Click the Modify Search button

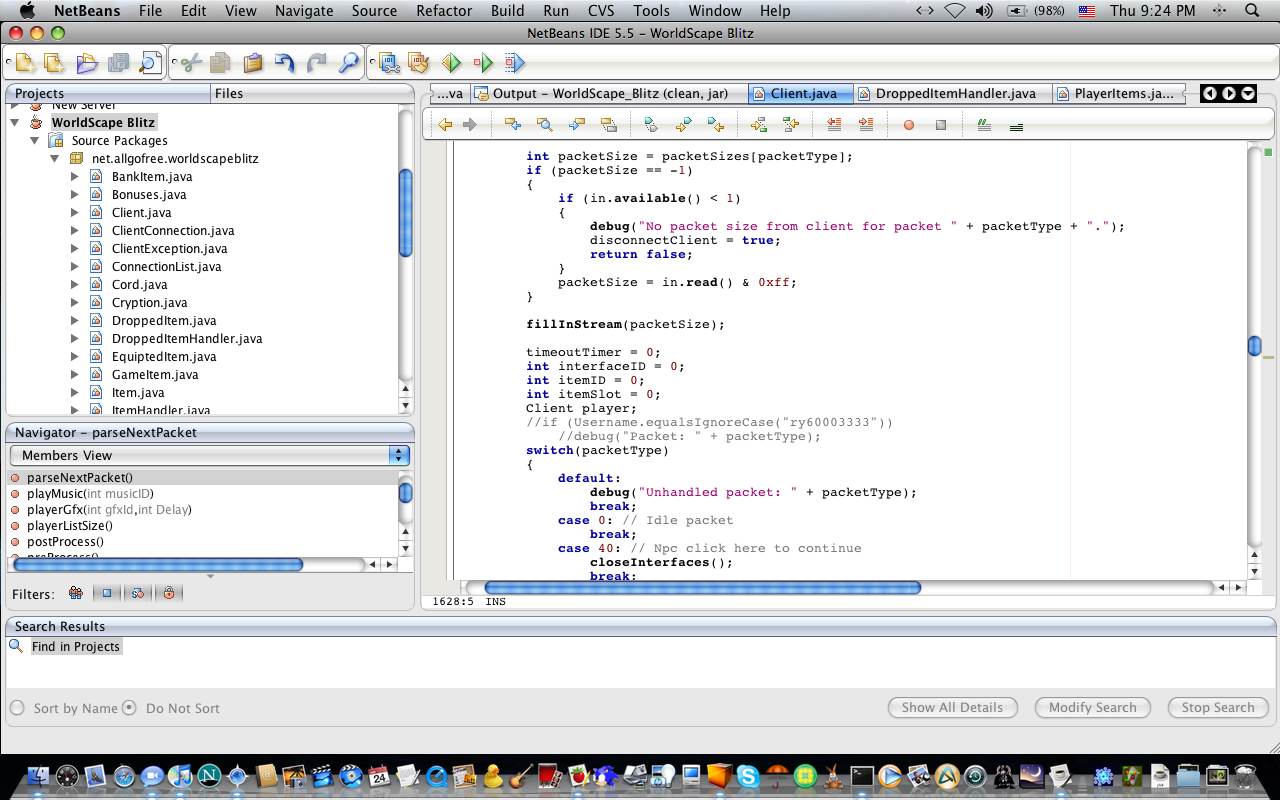[1092, 707]
